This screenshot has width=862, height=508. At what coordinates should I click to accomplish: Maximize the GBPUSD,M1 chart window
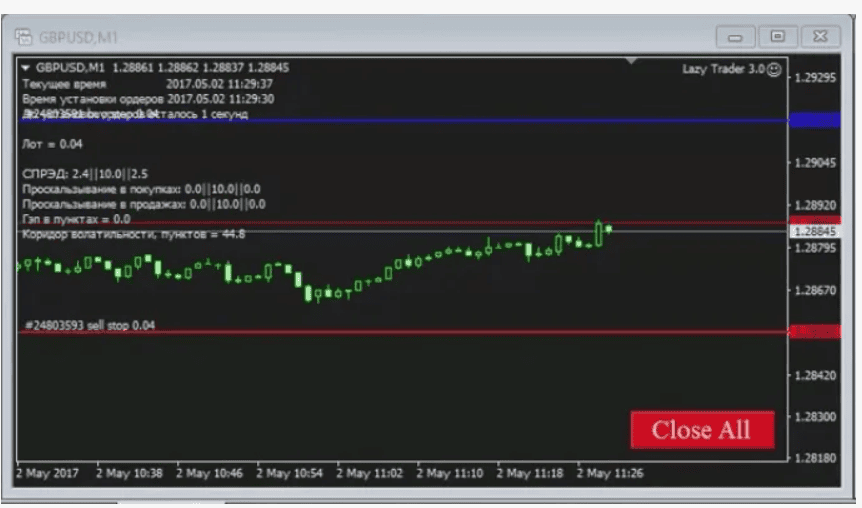[x=777, y=36]
